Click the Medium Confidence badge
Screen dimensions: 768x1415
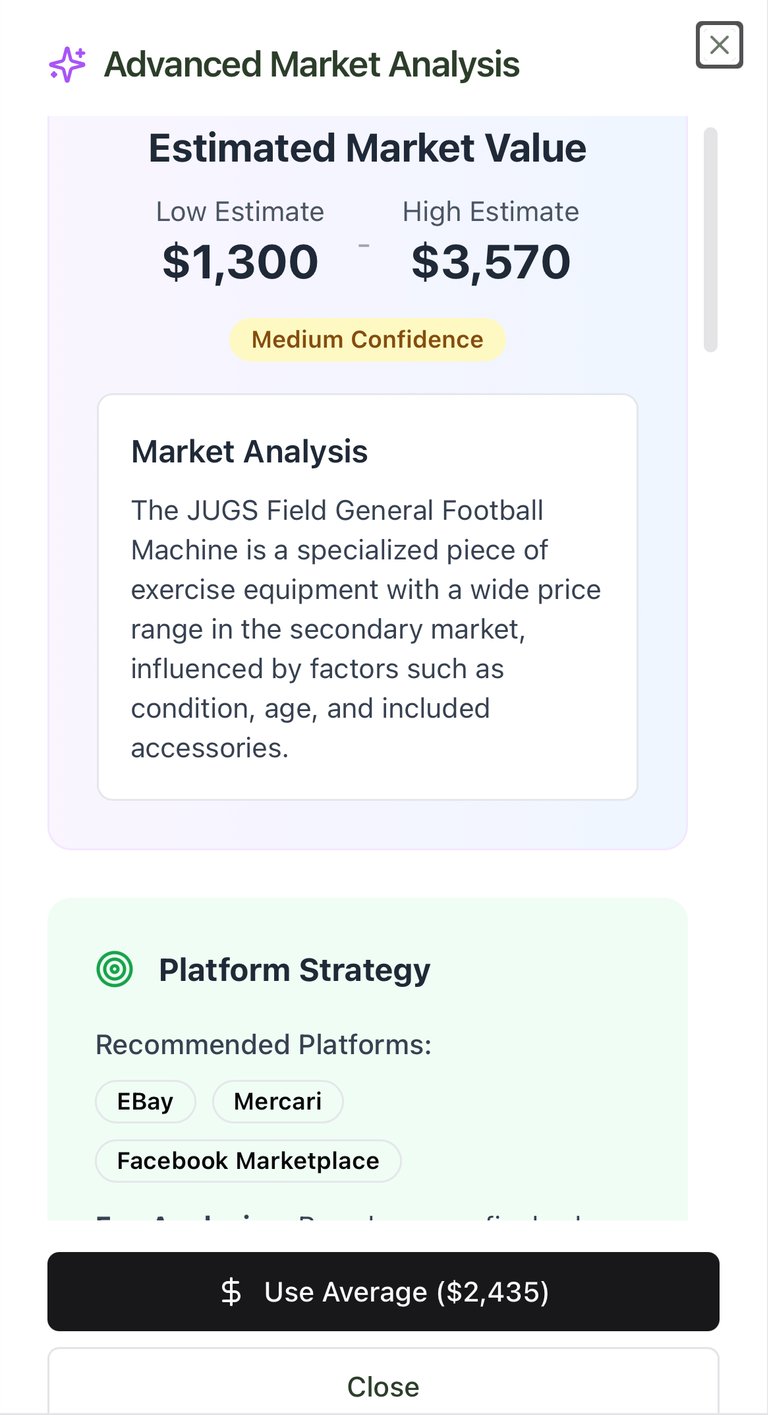(x=367, y=340)
